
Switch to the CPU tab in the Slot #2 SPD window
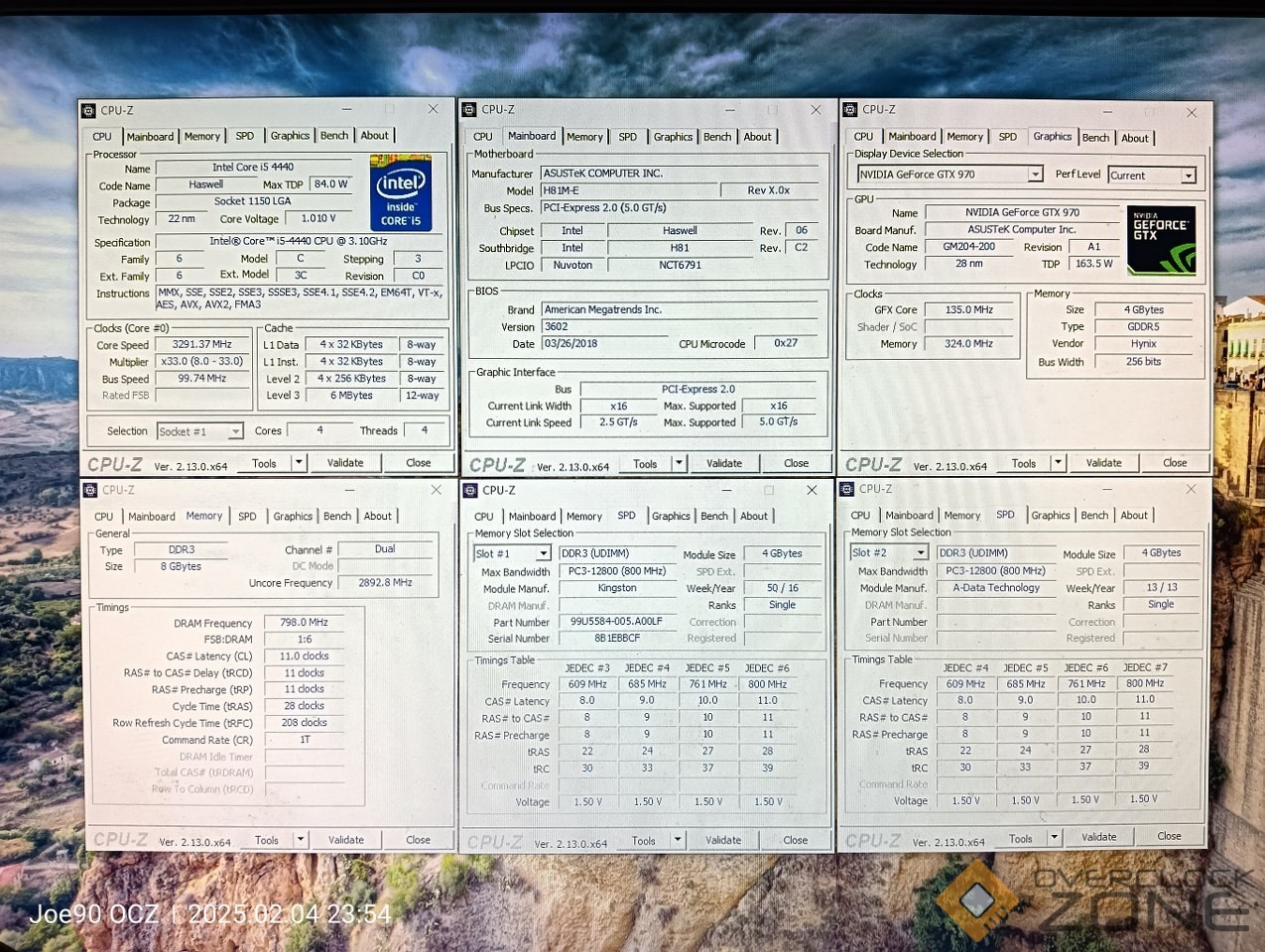point(860,515)
